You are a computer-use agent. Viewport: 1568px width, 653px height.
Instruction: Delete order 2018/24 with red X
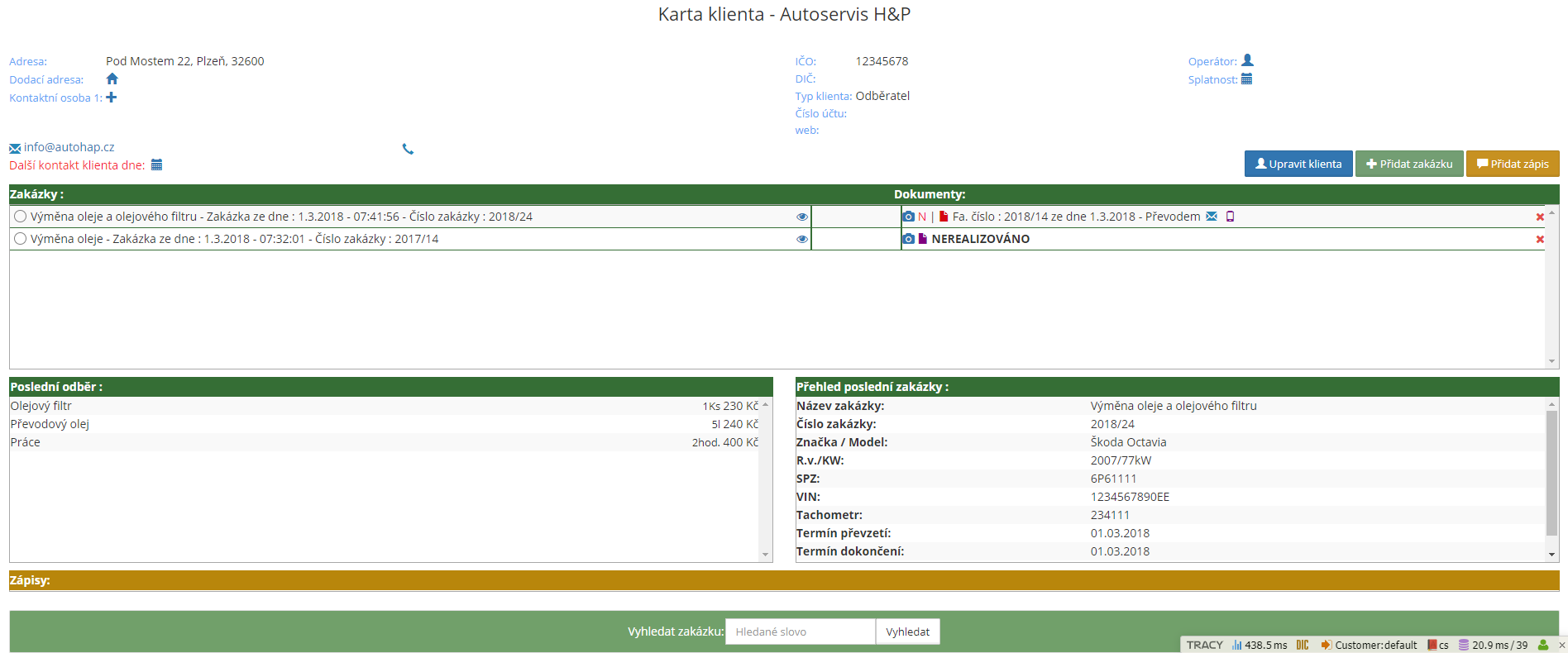coord(1540,217)
